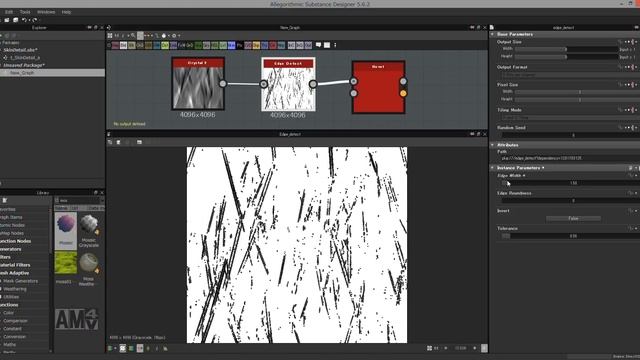This screenshot has height=360, width=640.
Task: Click the grid icon at graph toolbar start
Action: pos(110,36)
